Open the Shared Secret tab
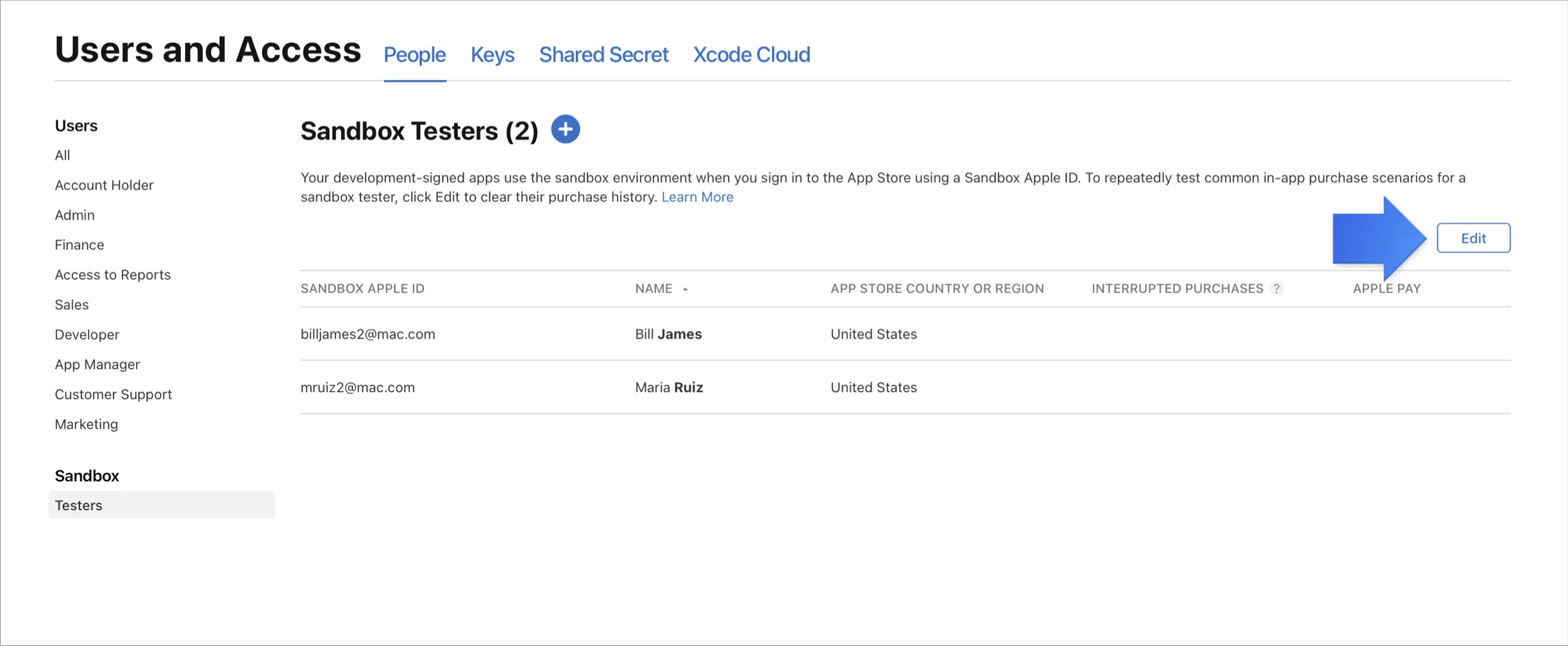 [603, 55]
